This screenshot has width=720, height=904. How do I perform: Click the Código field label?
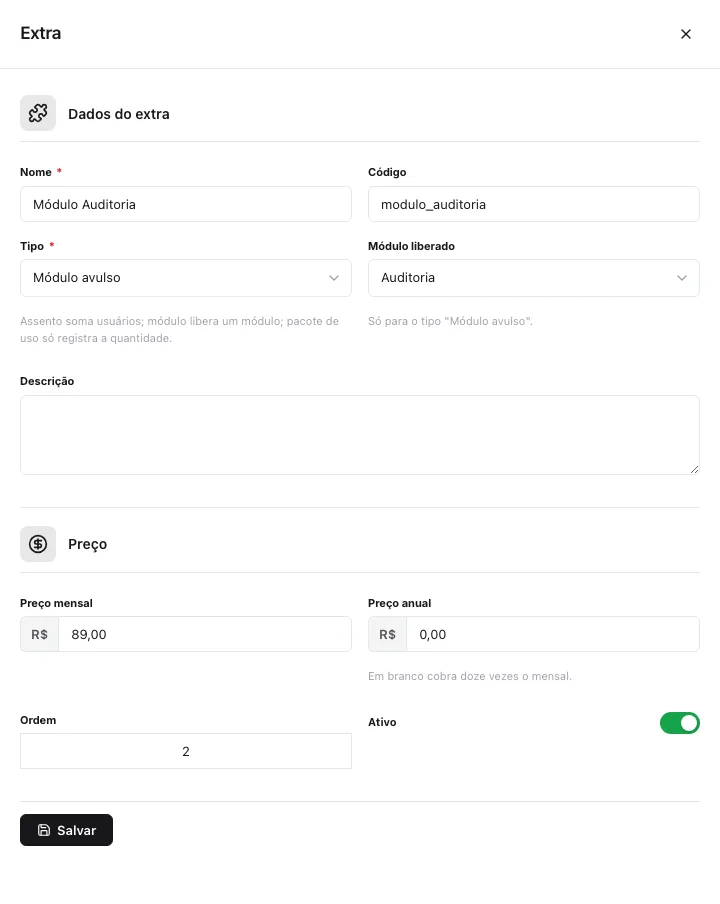[x=387, y=172]
